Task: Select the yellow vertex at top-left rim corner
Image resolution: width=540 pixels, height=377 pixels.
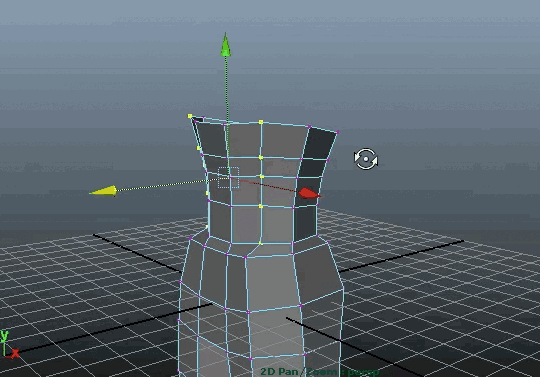Action: [x=190, y=116]
